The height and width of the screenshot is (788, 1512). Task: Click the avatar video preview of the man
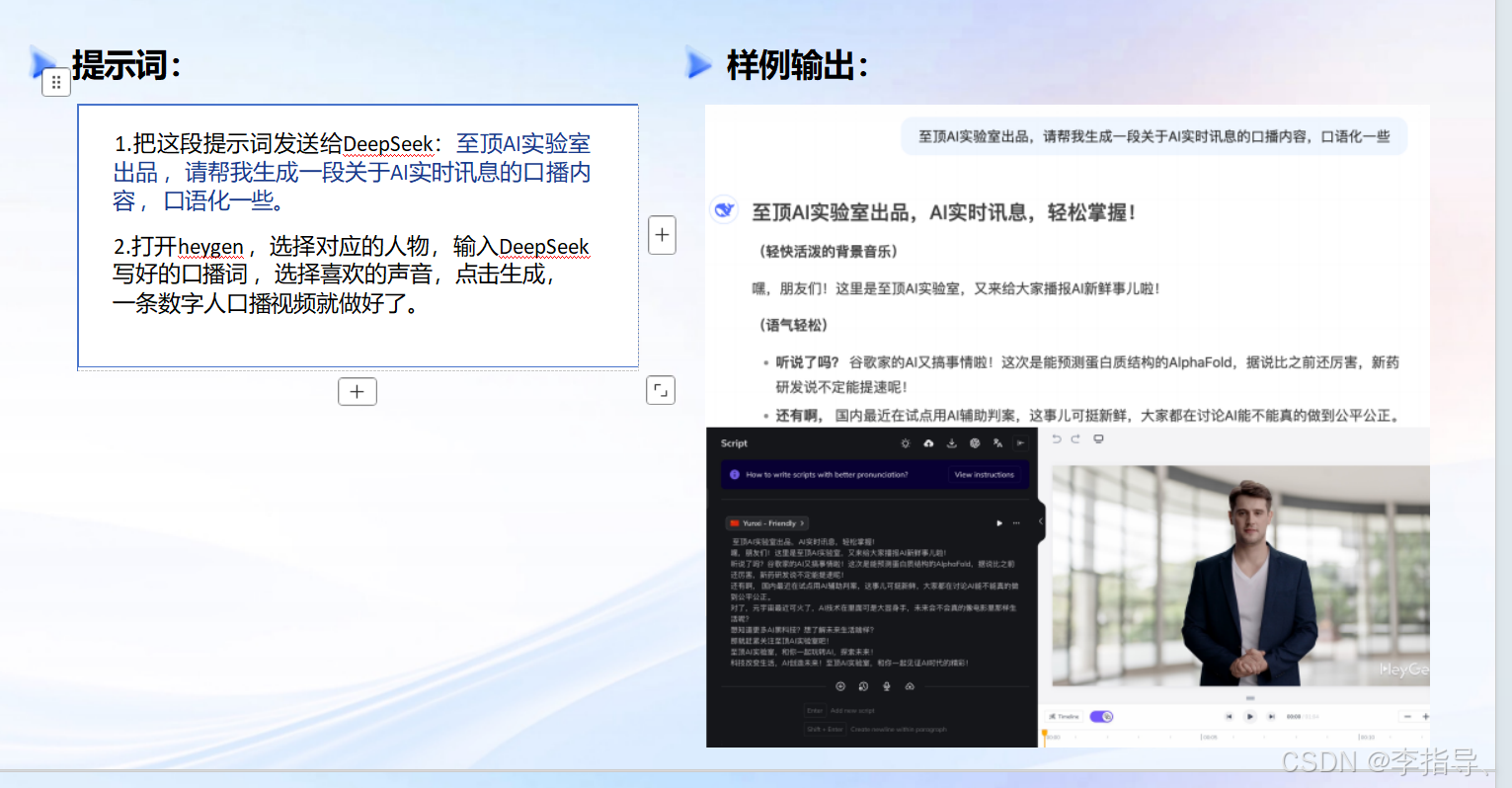click(1240, 576)
